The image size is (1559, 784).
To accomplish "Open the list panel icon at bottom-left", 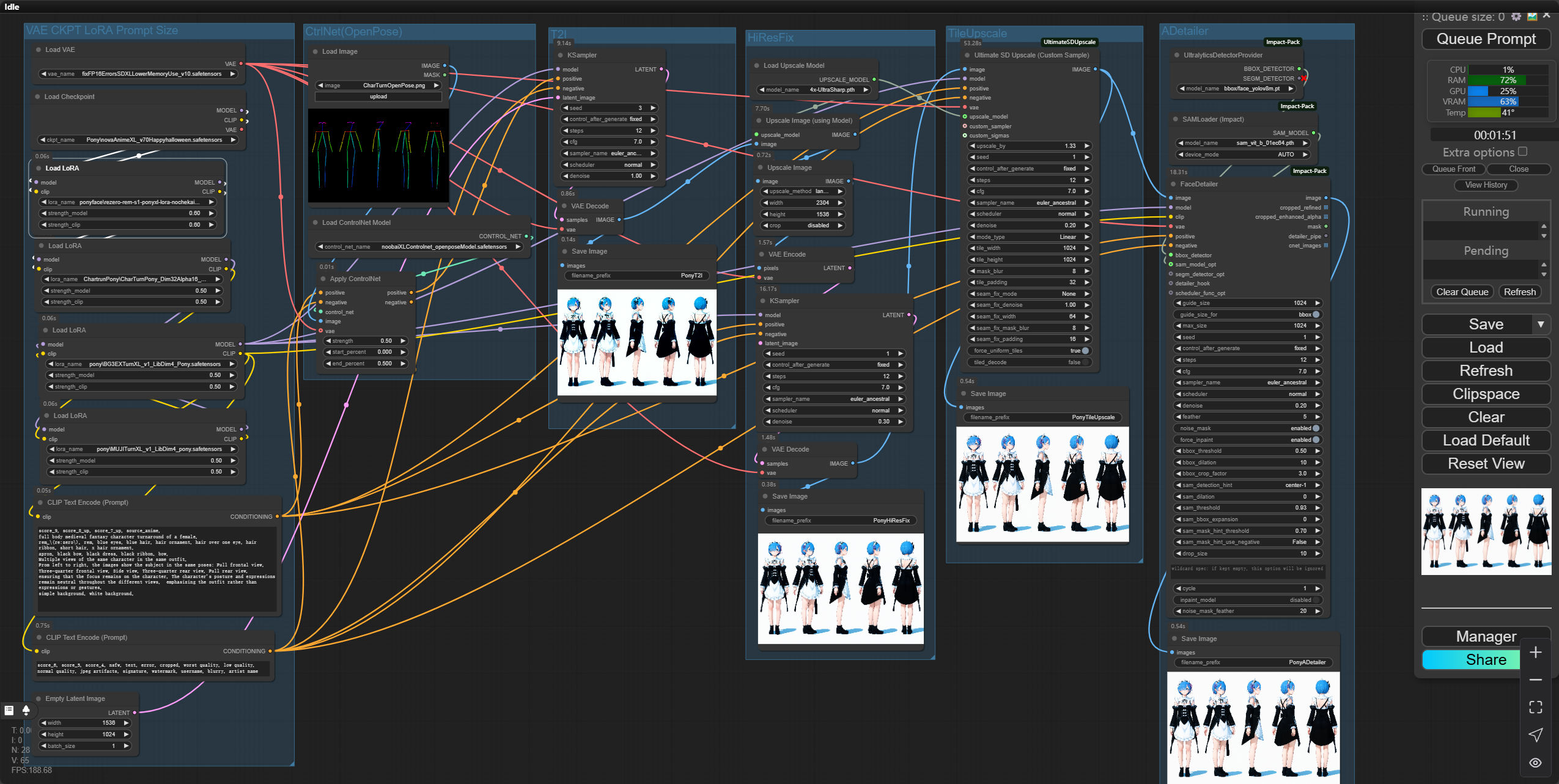I will pyautogui.click(x=9, y=710).
